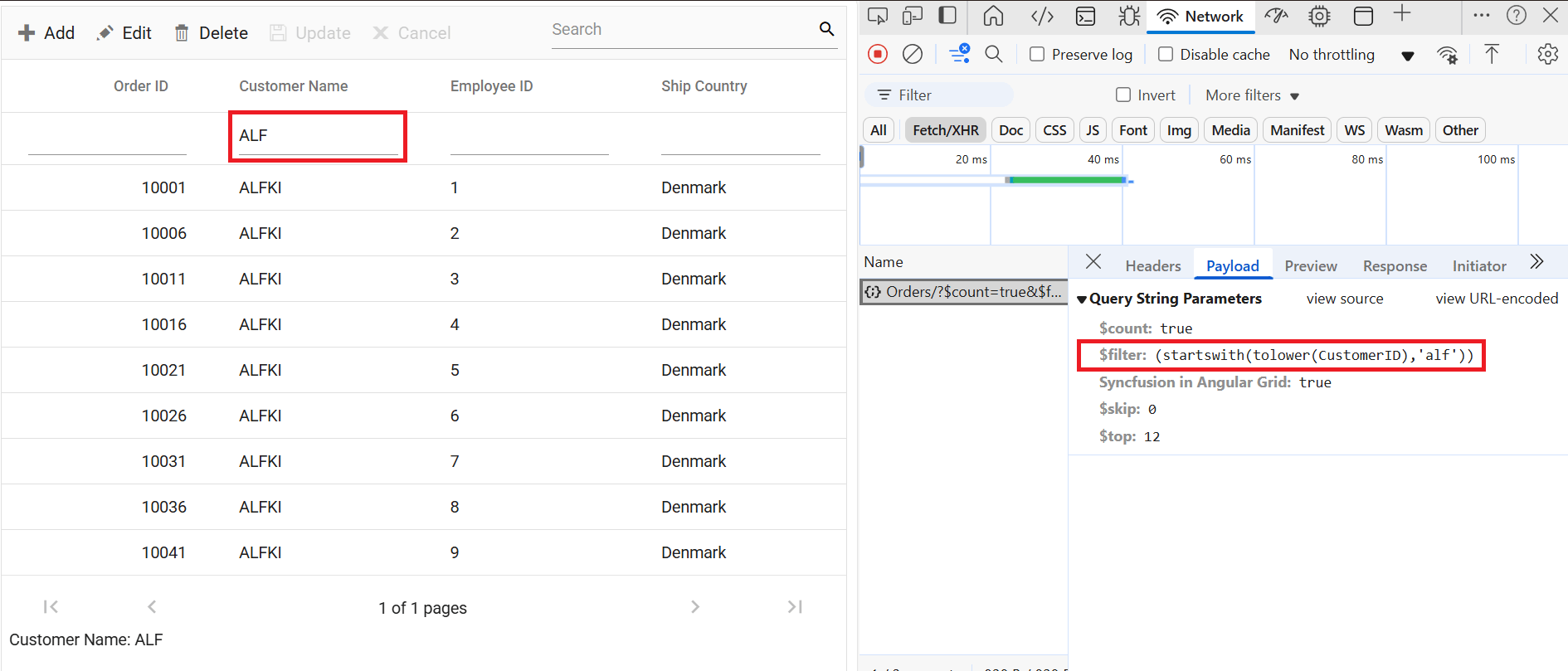Open the Console tab icon
1568x671 pixels.
click(1085, 16)
